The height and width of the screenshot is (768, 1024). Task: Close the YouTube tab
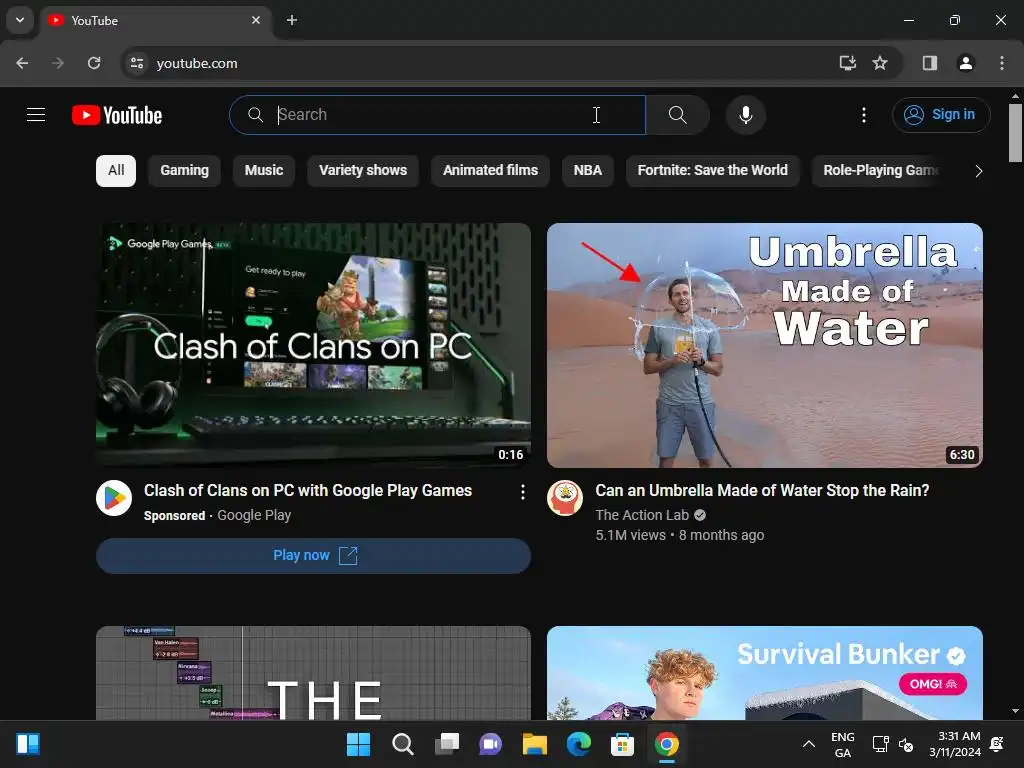256,20
